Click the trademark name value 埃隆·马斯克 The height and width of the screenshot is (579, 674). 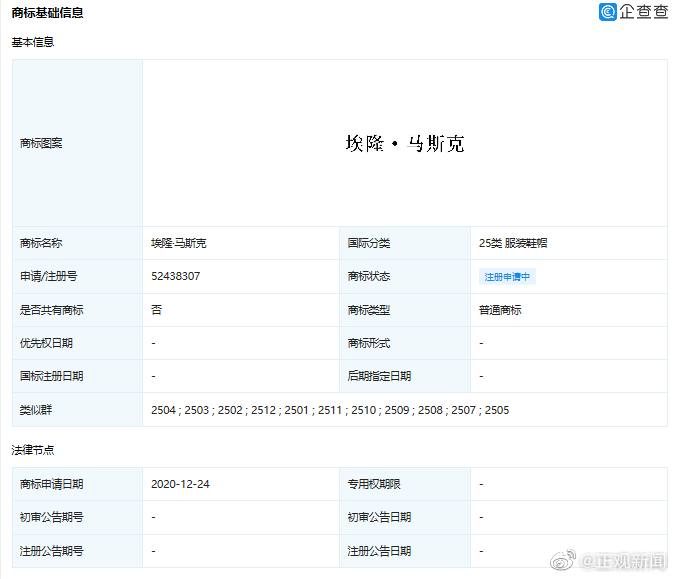coord(179,243)
